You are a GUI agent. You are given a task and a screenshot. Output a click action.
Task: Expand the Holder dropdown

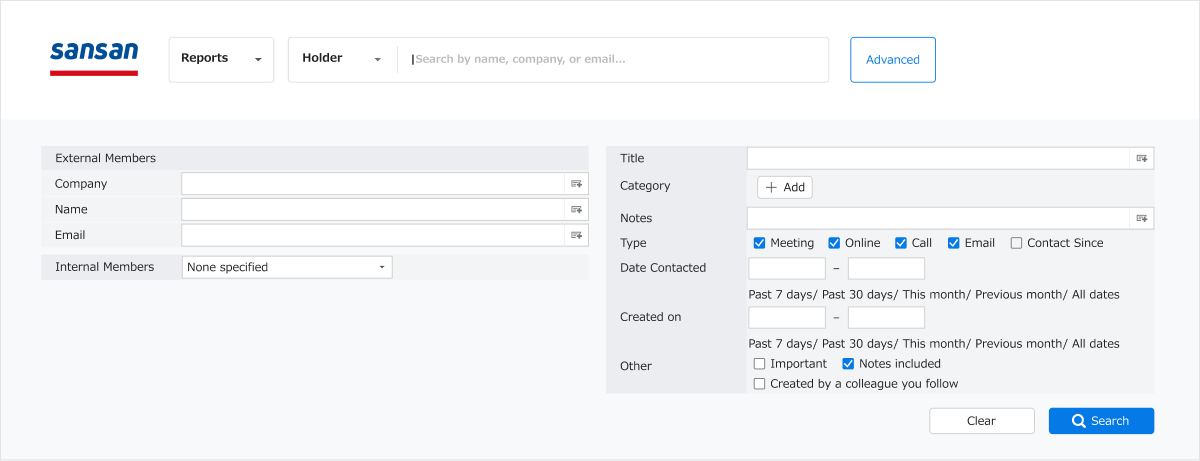click(342, 59)
